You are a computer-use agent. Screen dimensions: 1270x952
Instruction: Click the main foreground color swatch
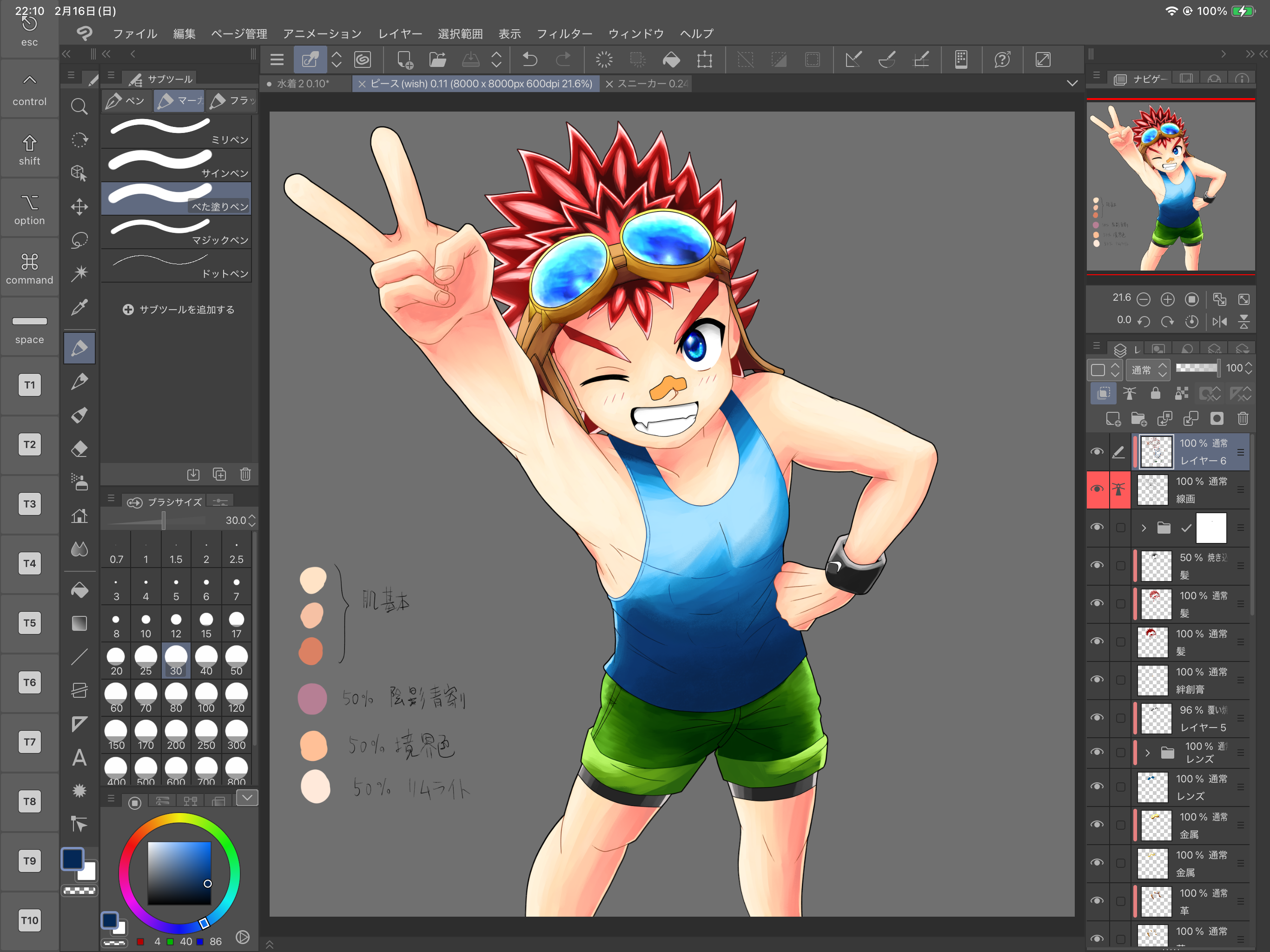[x=73, y=859]
